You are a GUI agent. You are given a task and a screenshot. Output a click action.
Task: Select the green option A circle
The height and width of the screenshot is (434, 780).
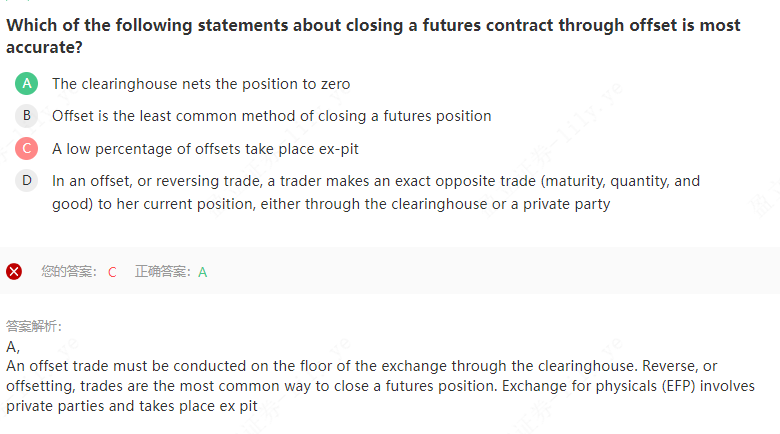27,84
